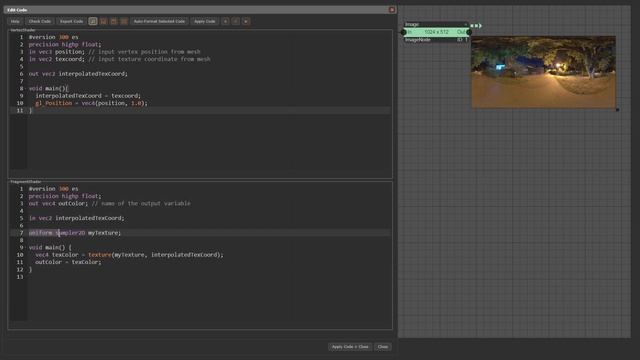Close the Edit Code dialog with red X

(x=392, y=10)
